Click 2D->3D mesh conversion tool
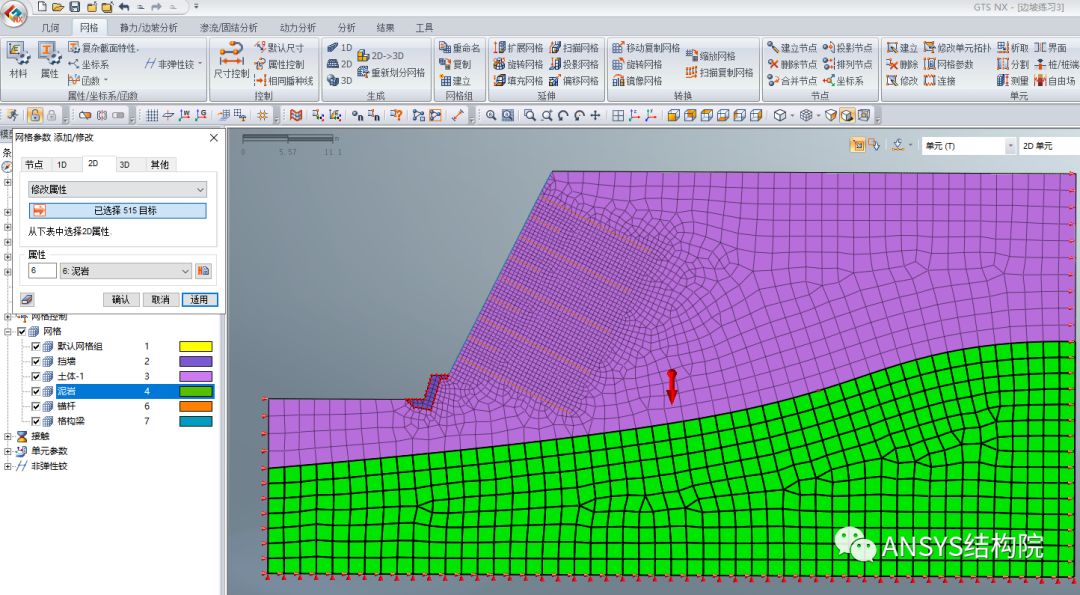The width and height of the screenshot is (1080, 595). coord(381,56)
